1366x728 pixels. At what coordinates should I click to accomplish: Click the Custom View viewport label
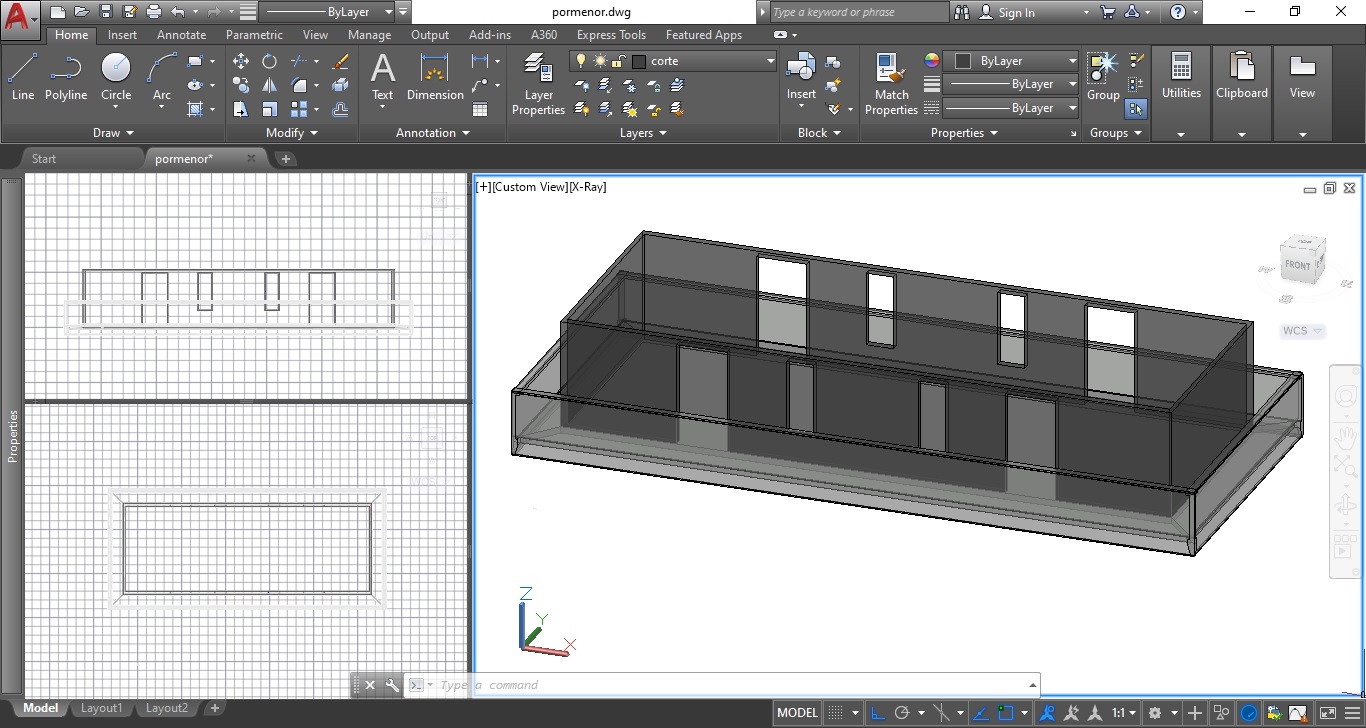coord(530,187)
